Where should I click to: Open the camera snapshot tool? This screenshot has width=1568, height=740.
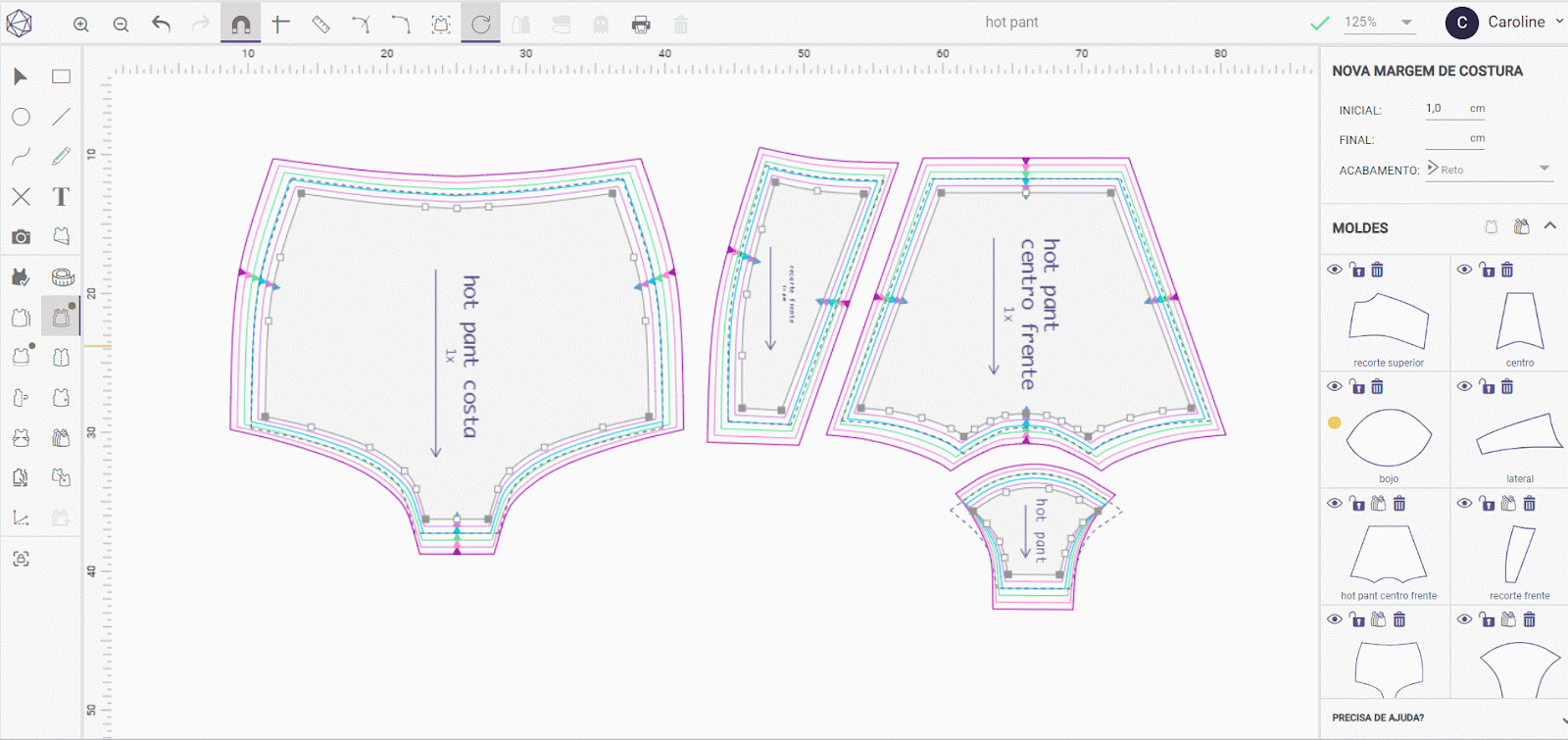tap(21, 237)
